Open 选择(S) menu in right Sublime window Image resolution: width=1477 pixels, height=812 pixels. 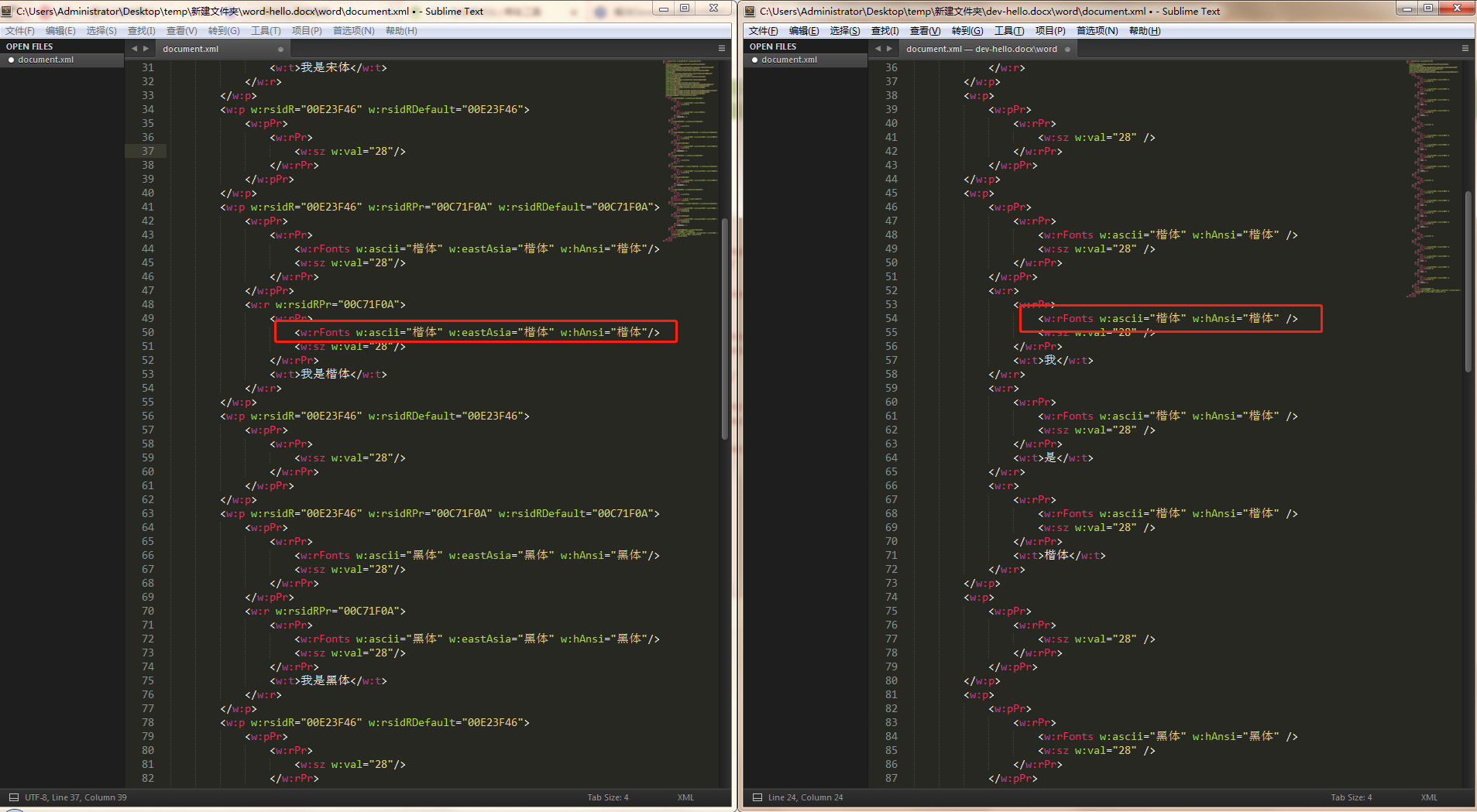[x=845, y=31]
